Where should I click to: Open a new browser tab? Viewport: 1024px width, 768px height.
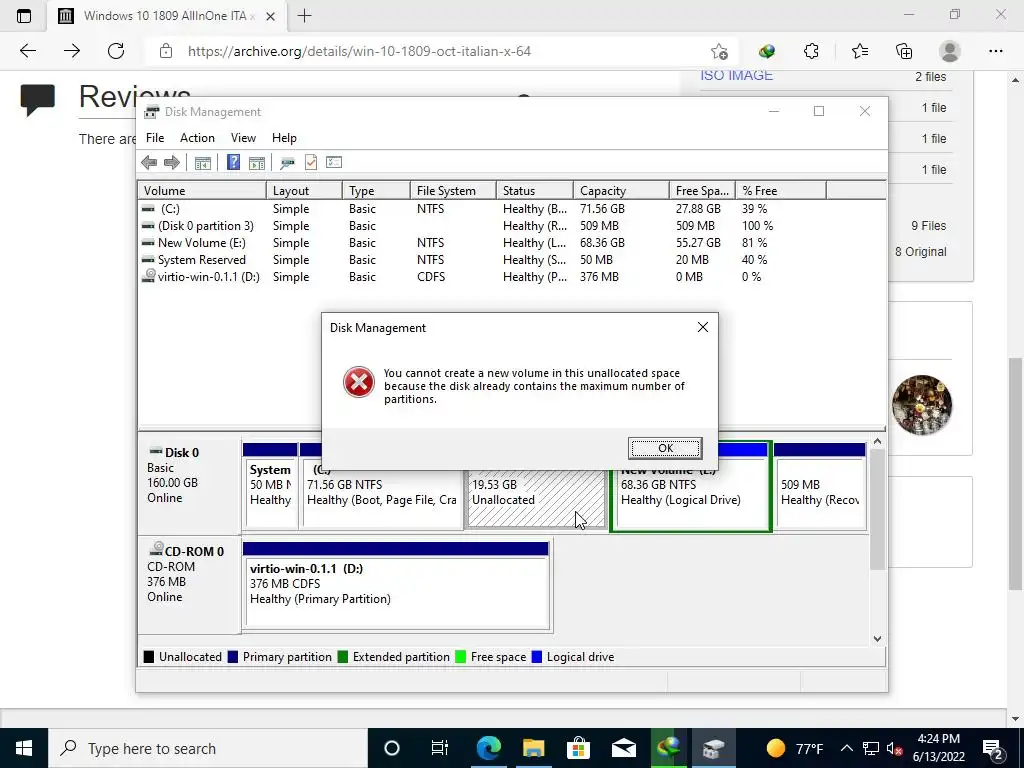tap(304, 16)
